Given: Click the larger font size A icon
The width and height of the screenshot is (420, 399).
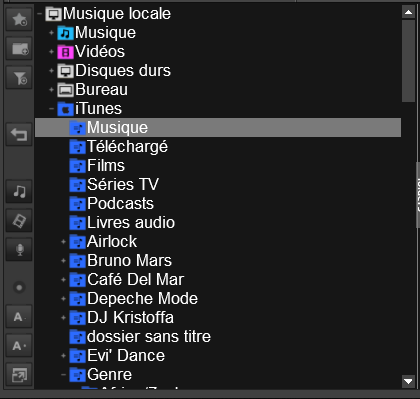Looking at the screenshot, I should pos(19,346).
